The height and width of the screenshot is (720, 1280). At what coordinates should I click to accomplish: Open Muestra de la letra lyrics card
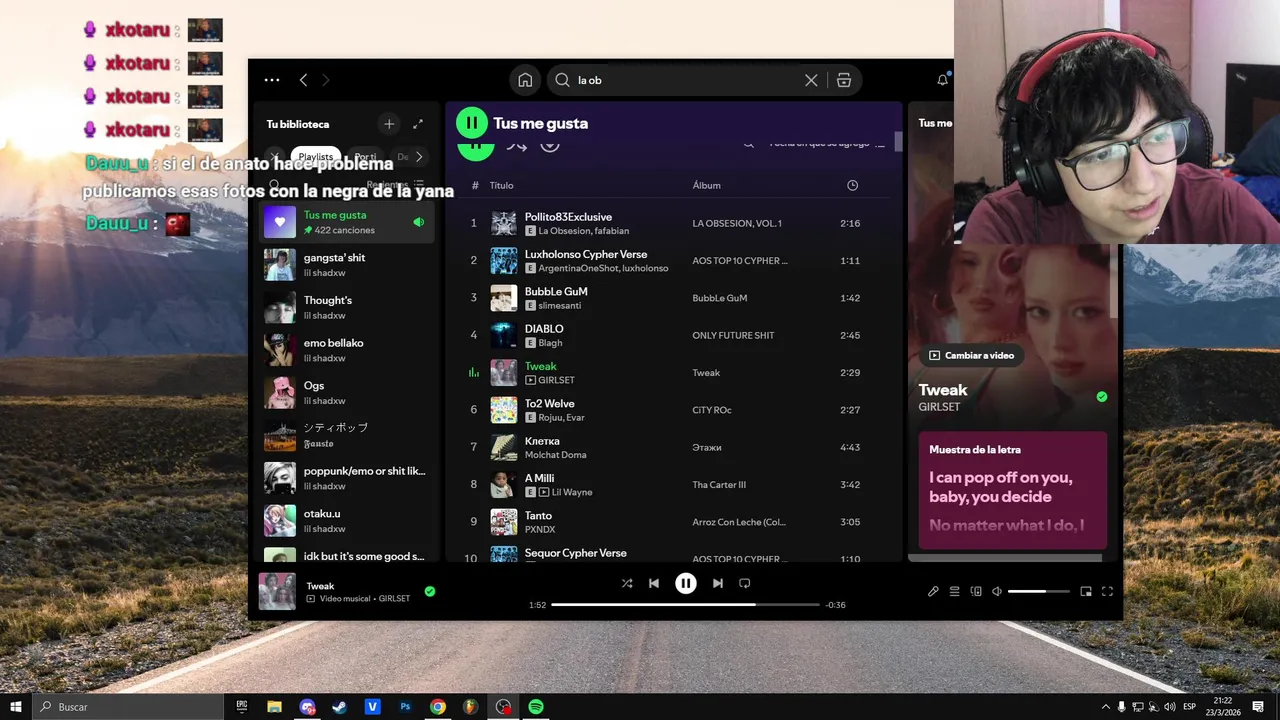(1013, 490)
